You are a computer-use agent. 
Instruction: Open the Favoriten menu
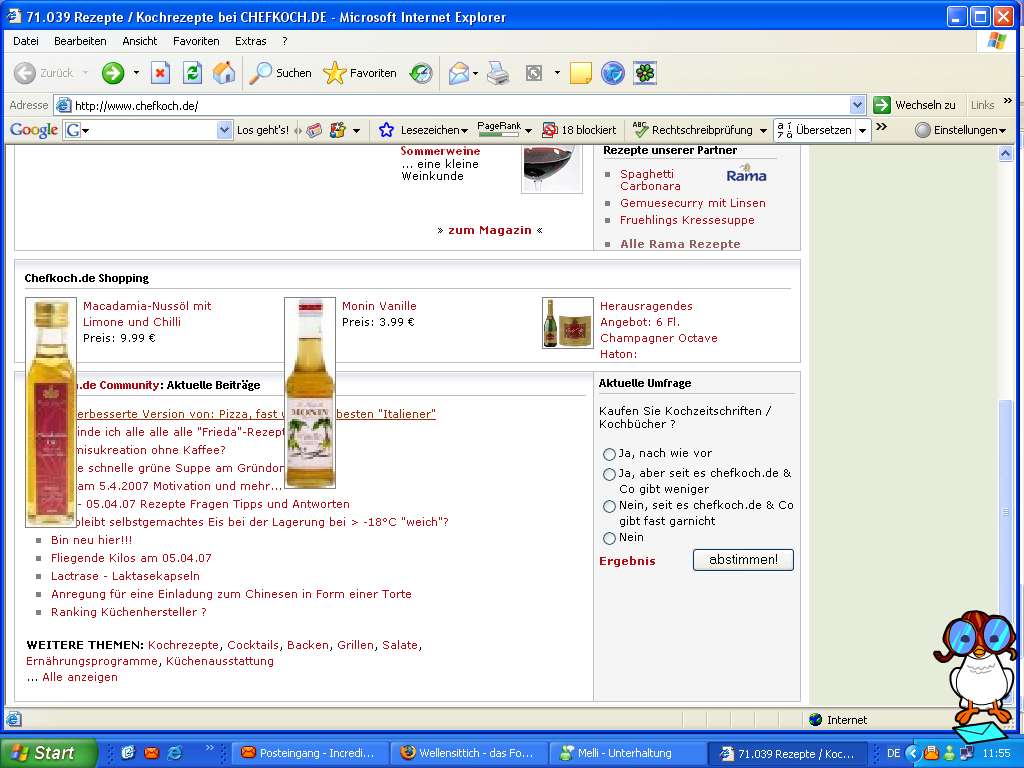tap(196, 41)
